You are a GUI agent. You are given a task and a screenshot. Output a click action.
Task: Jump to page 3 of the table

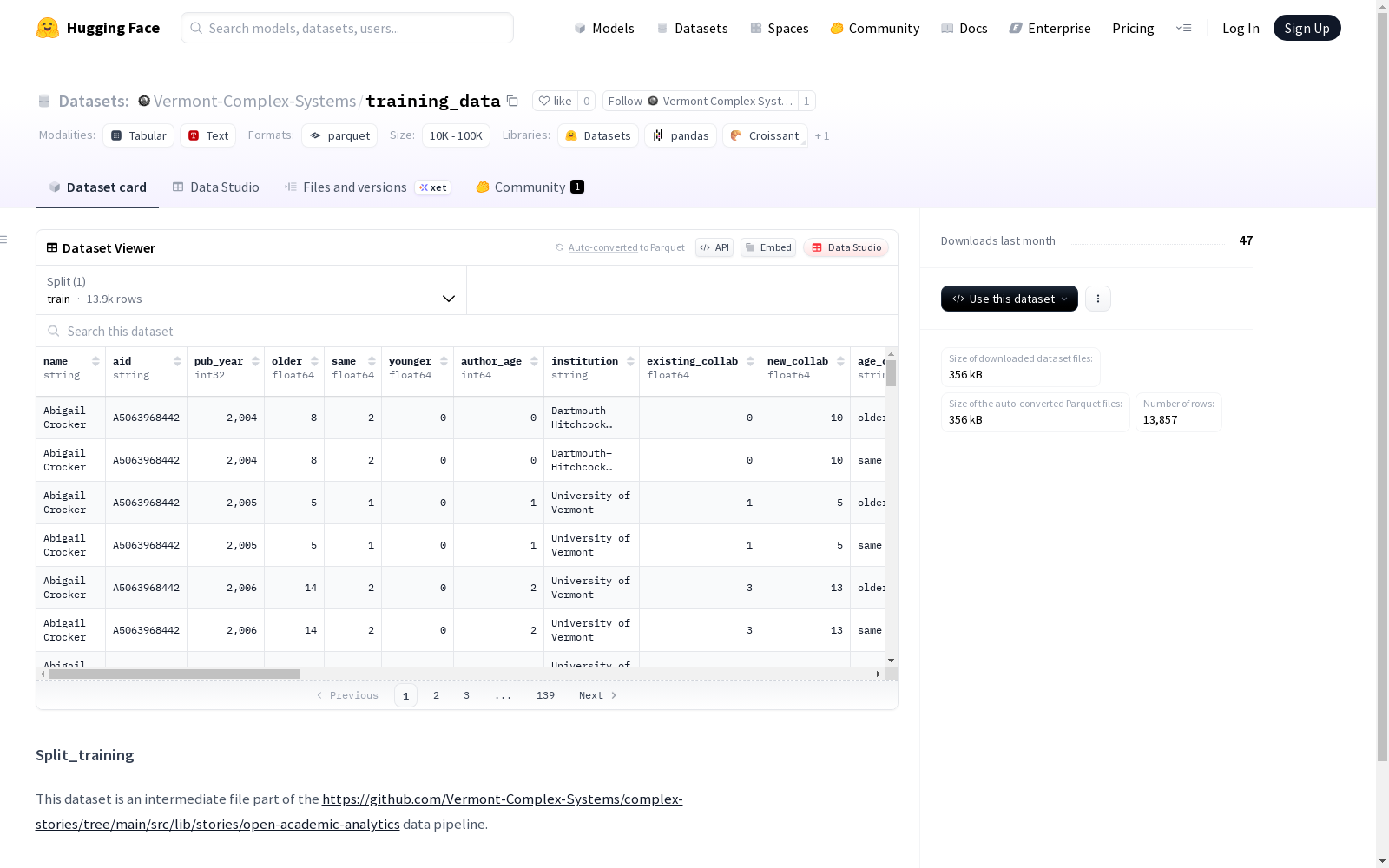[466, 695]
